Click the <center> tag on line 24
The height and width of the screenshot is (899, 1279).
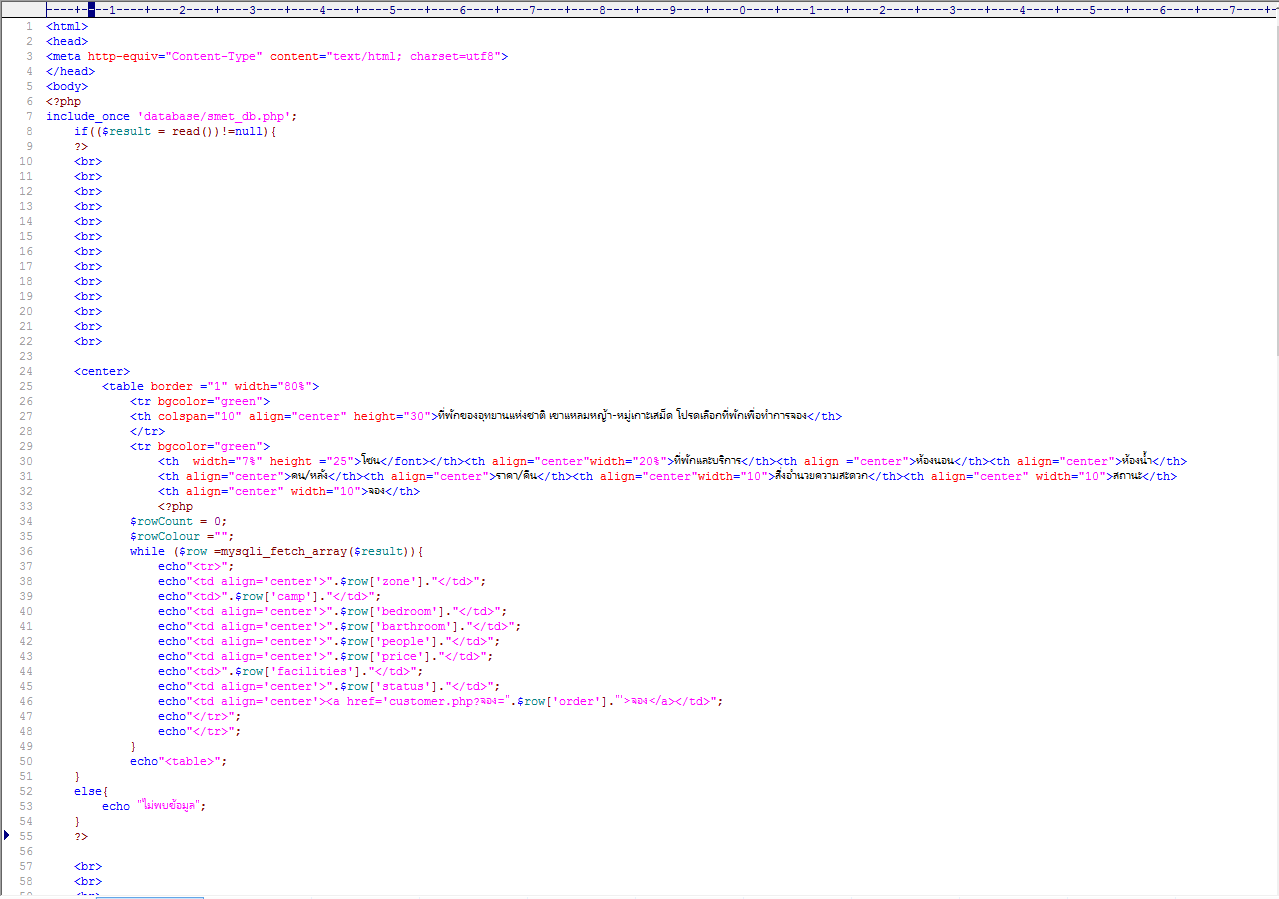pyautogui.click(x=101, y=371)
